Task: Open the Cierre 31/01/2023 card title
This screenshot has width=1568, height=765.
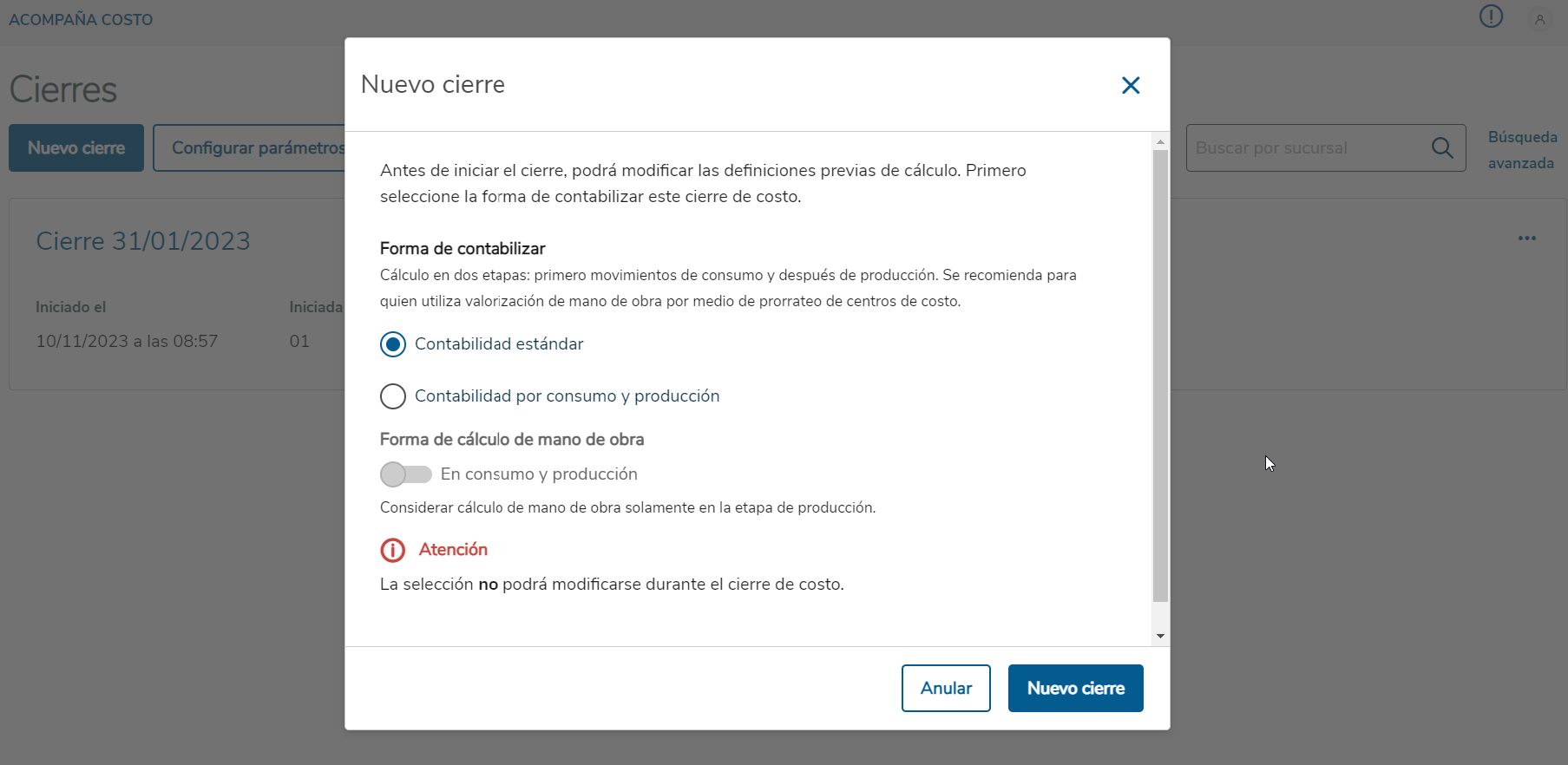Action: point(143,241)
